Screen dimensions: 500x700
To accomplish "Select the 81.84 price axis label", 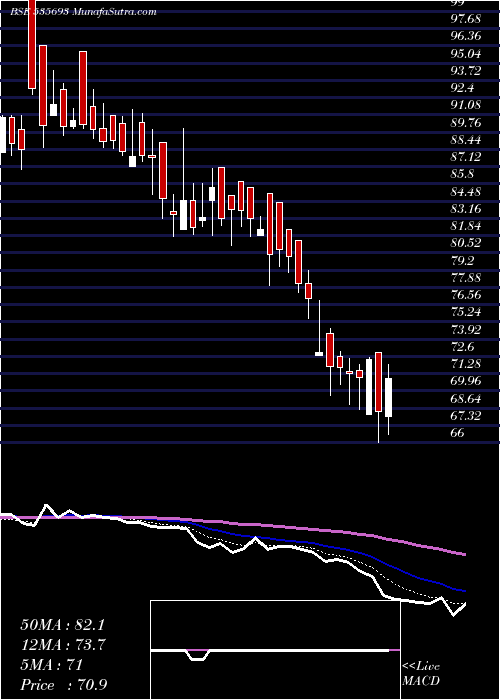I will [466, 226].
